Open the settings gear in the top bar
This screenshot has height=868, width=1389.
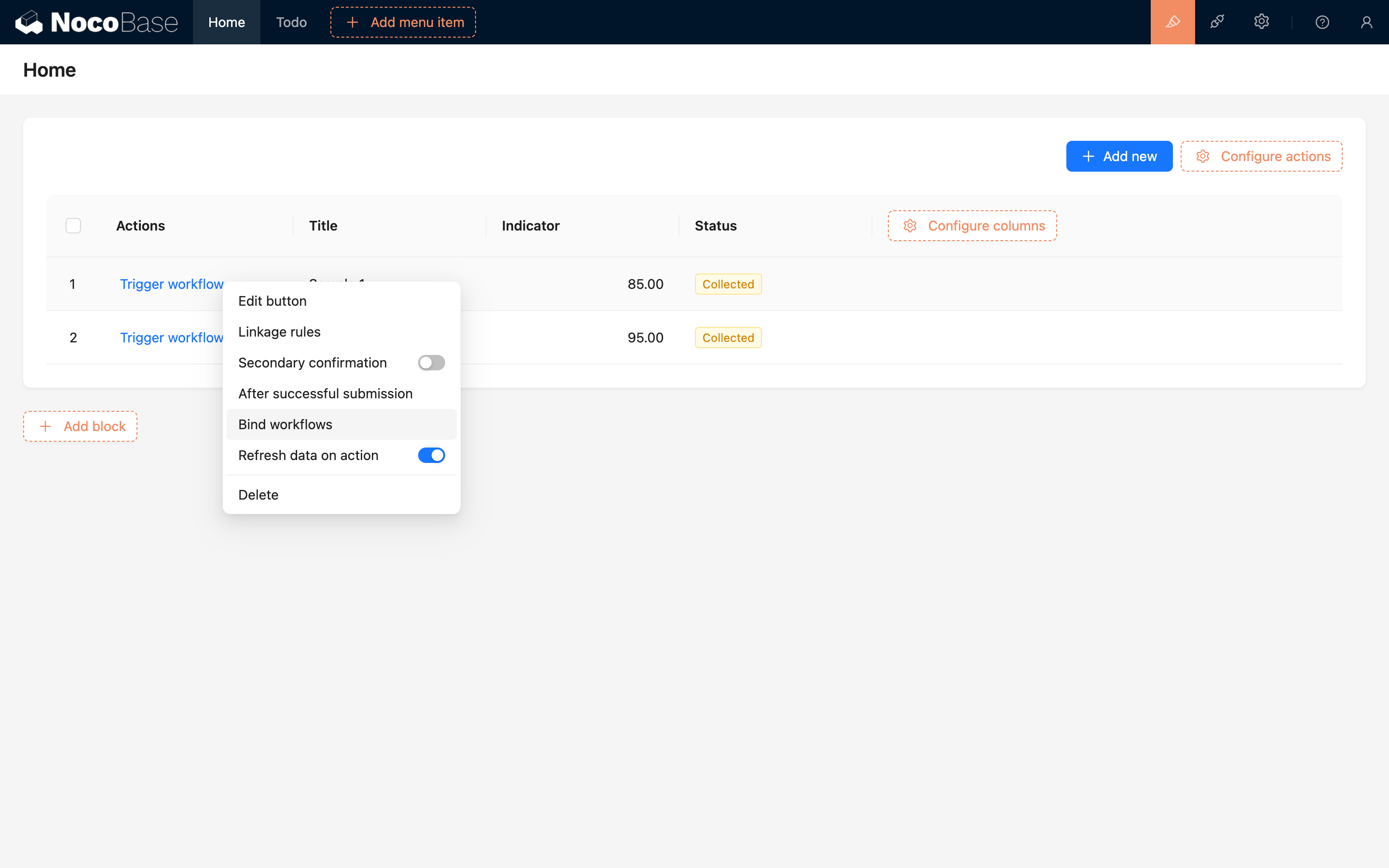click(x=1261, y=22)
